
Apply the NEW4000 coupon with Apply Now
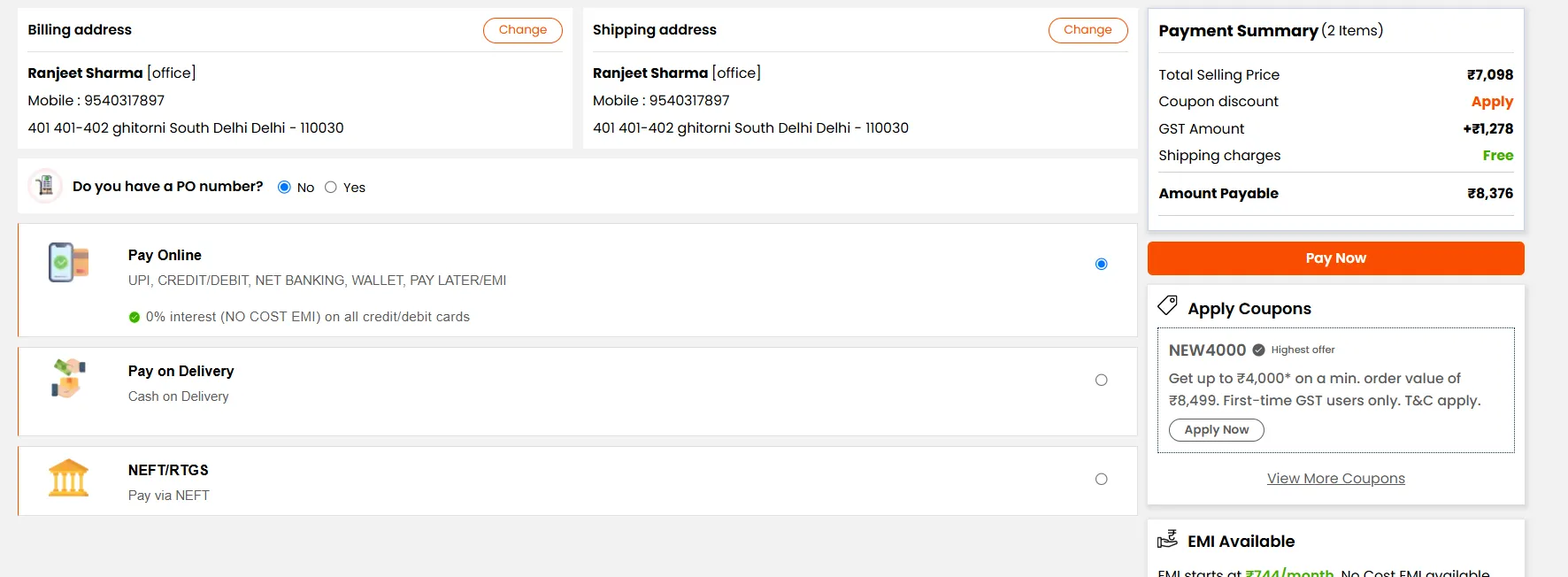(1216, 430)
